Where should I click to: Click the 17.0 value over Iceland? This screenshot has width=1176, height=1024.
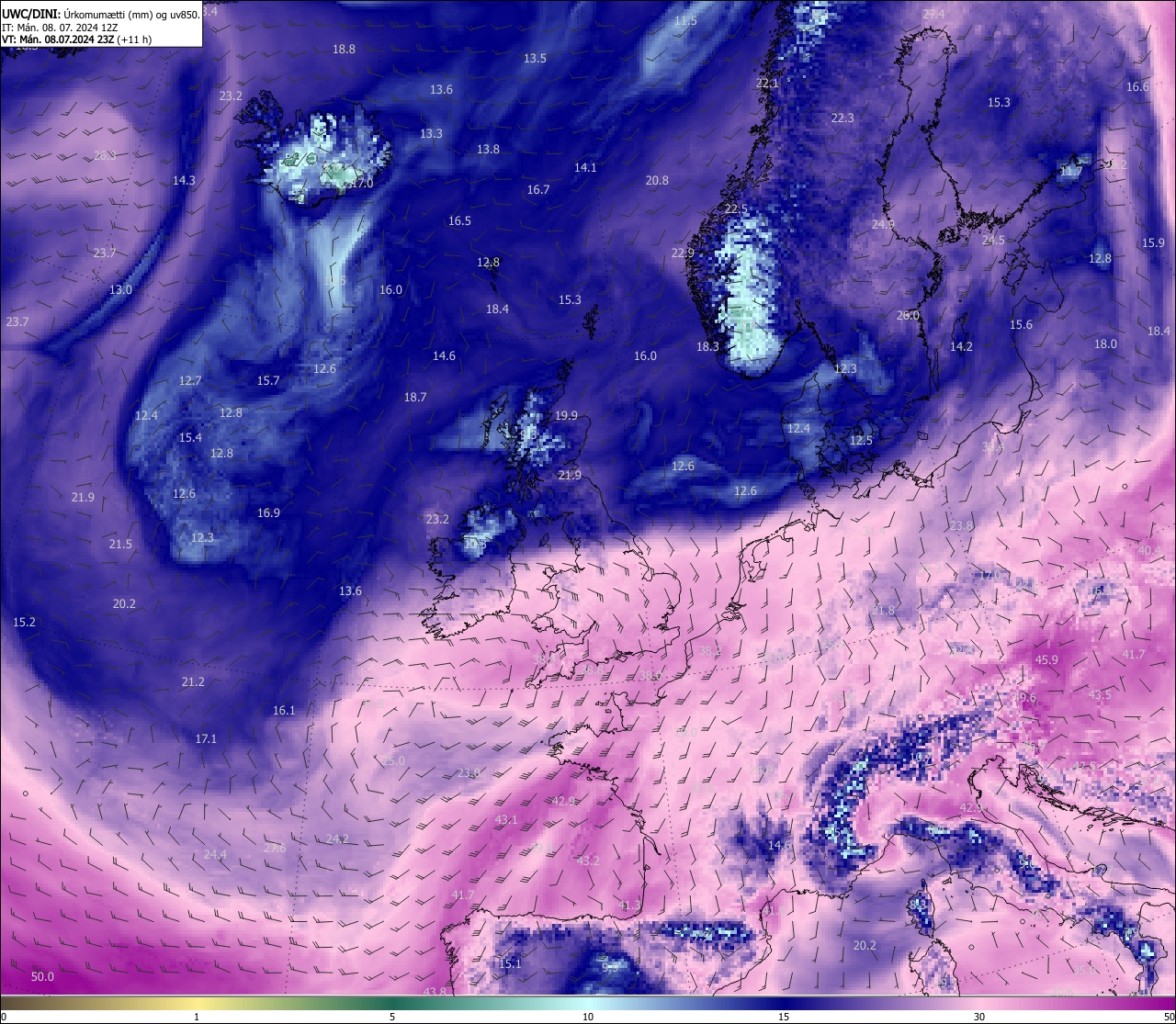click(x=362, y=183)
